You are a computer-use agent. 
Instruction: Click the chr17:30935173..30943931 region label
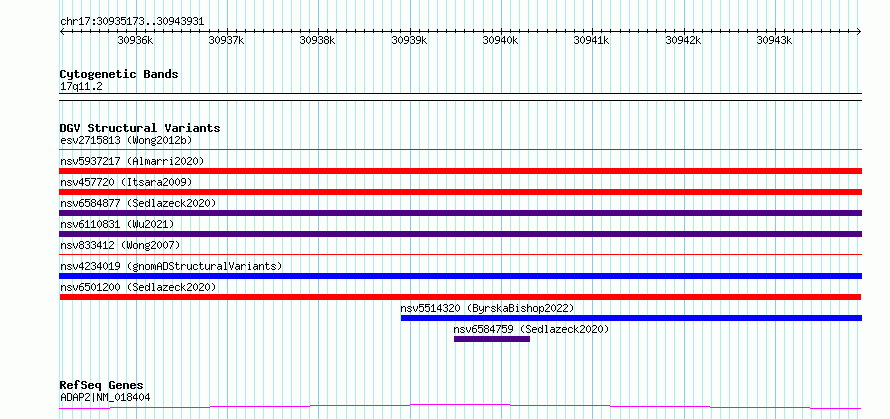132,22
